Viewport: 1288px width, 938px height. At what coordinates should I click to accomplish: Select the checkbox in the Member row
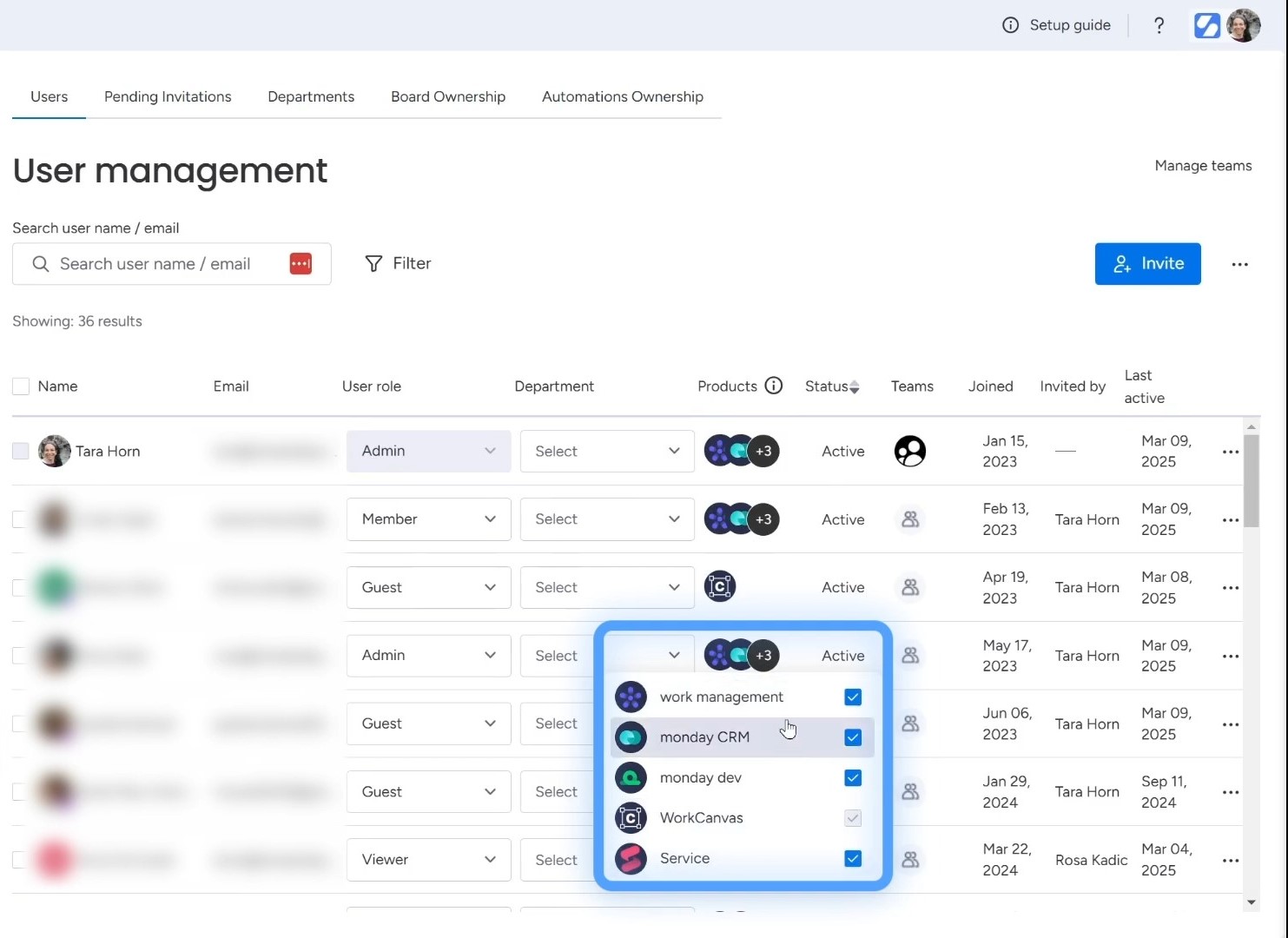tap(21, 519)
